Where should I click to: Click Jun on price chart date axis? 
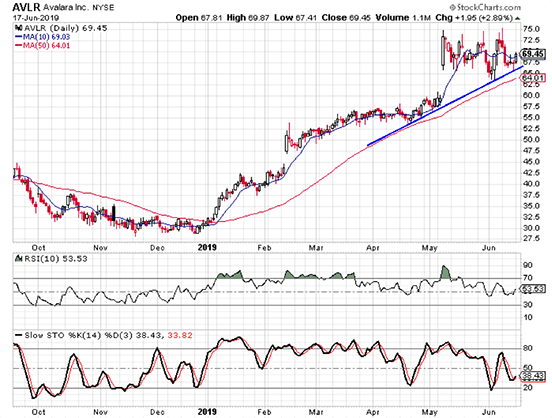(489, 248)
